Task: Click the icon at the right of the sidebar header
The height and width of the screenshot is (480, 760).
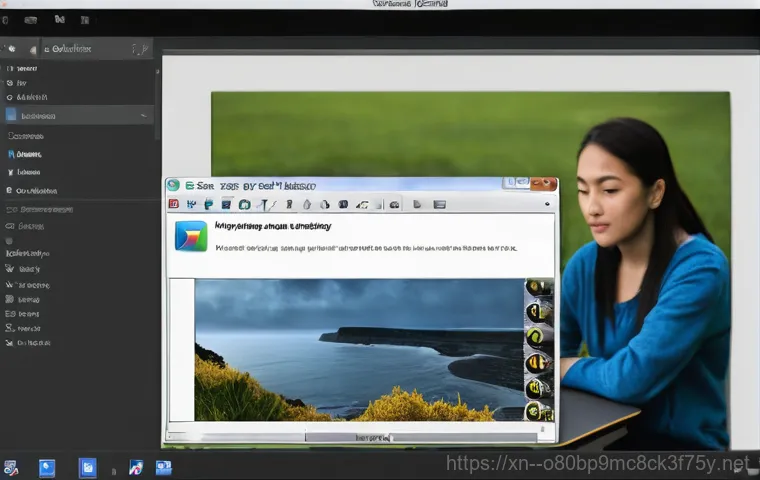Action: (139, 48)
